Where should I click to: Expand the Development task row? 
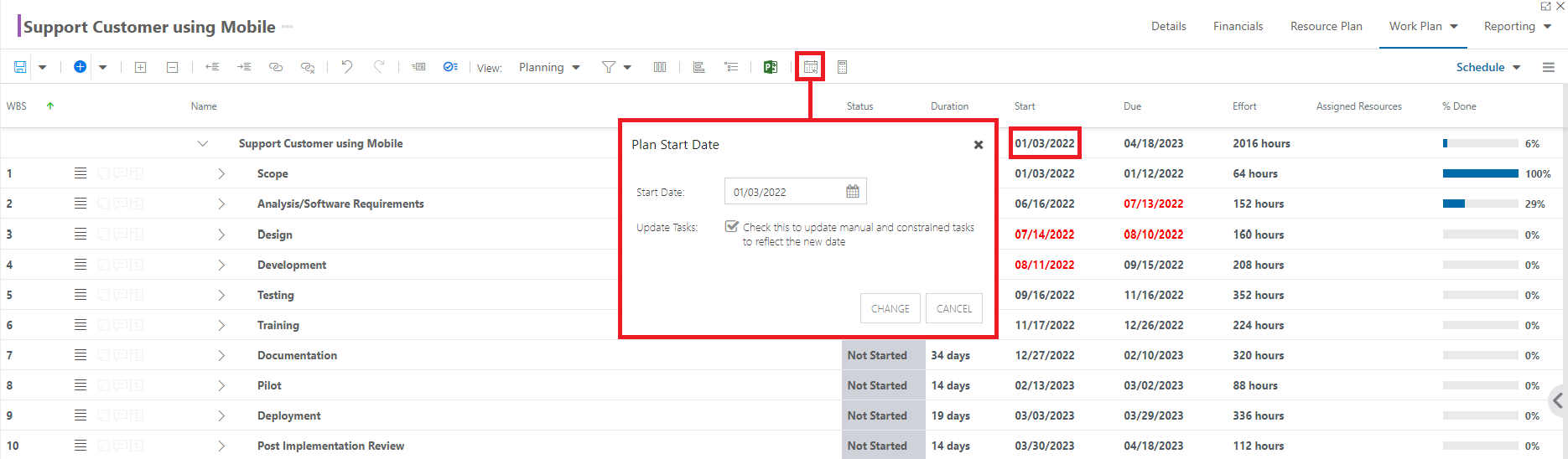(221, 265)
